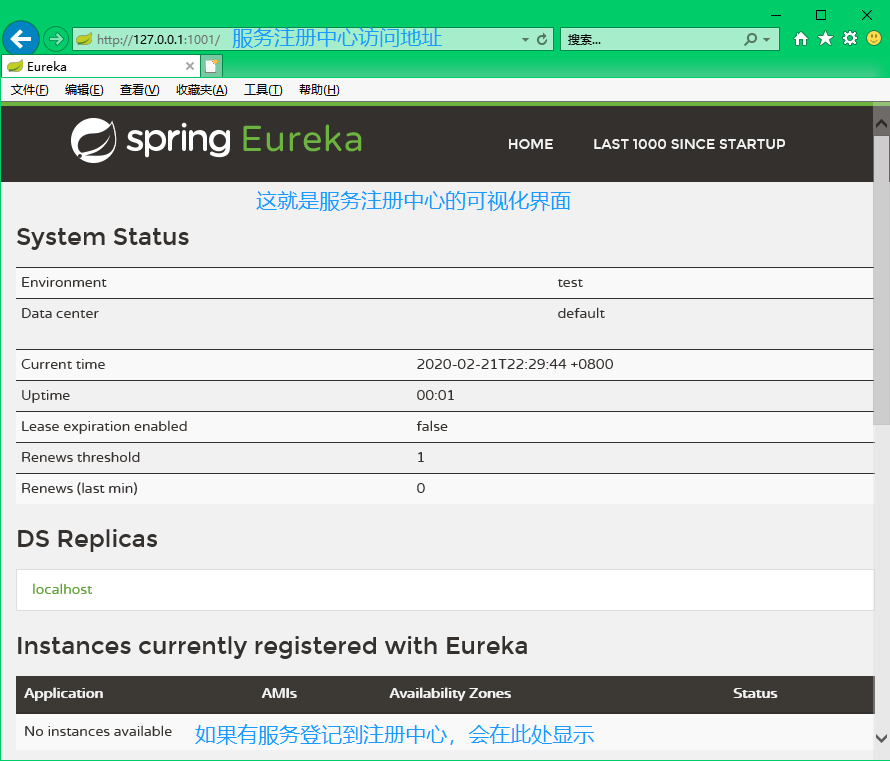890x761 pixels.
Task: Click the scrollbar down arrow
Action: [881, 738]
